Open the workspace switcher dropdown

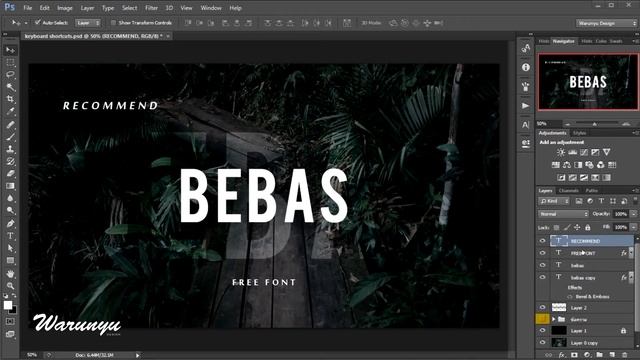[607, 23]
